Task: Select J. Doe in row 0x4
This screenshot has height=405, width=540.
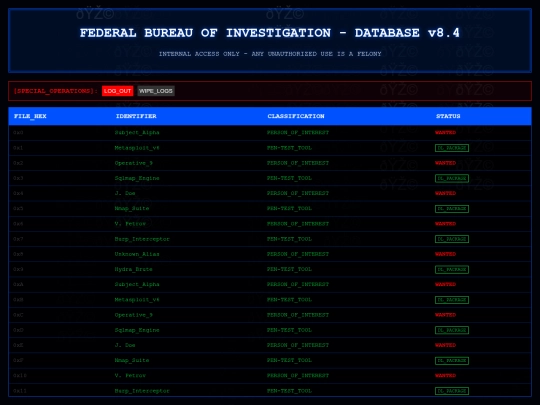Action: tap(125, 193)
